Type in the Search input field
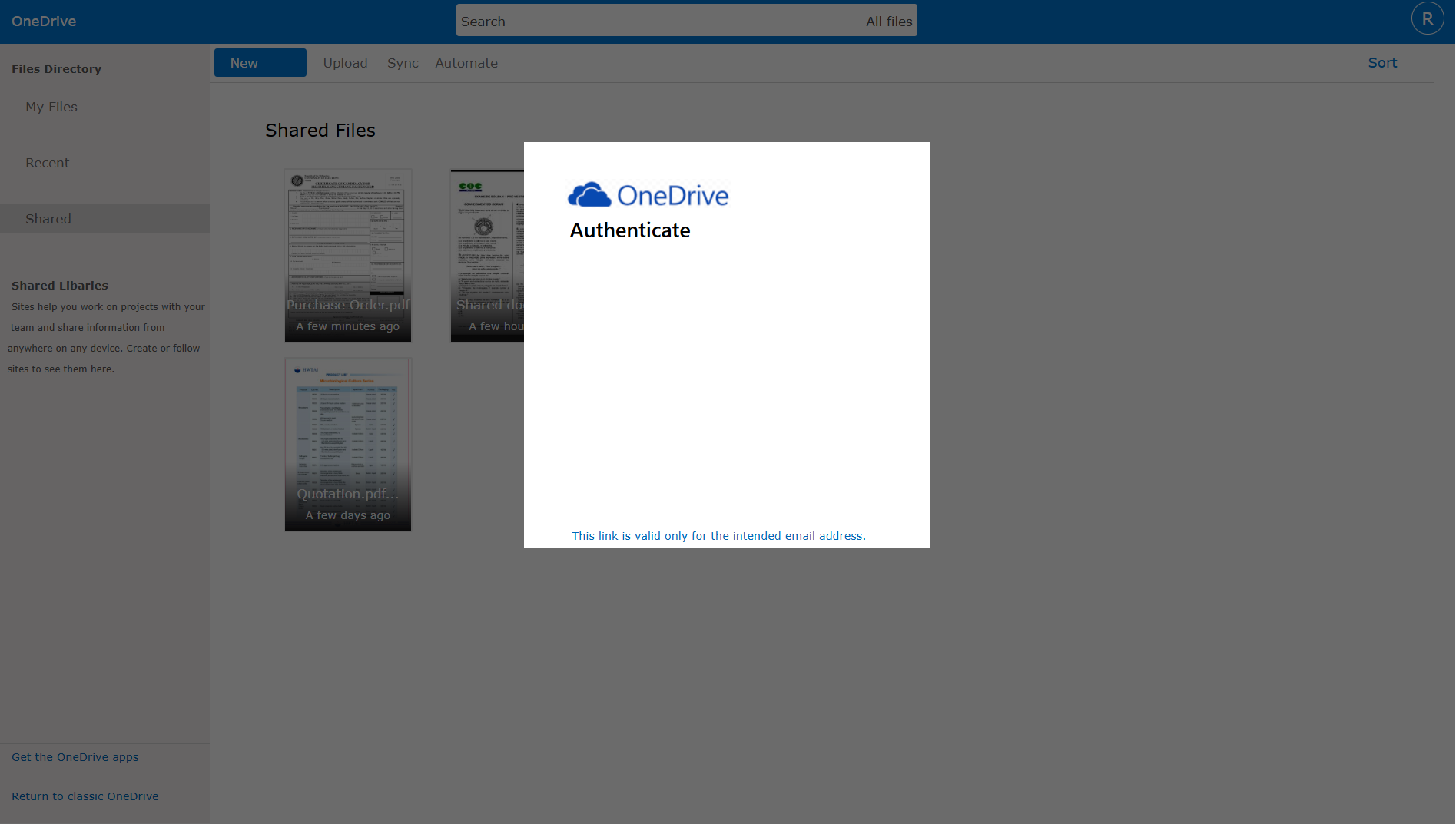1456x824 pixels. coord(653,22)
